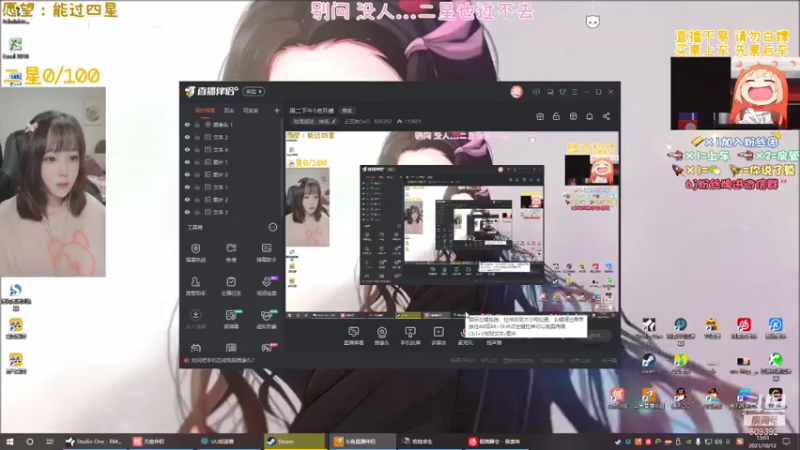This screenshot has width=800, height=450.
Task: Open the Excel desktop icon at the top left
Action: tap(15, 48)
